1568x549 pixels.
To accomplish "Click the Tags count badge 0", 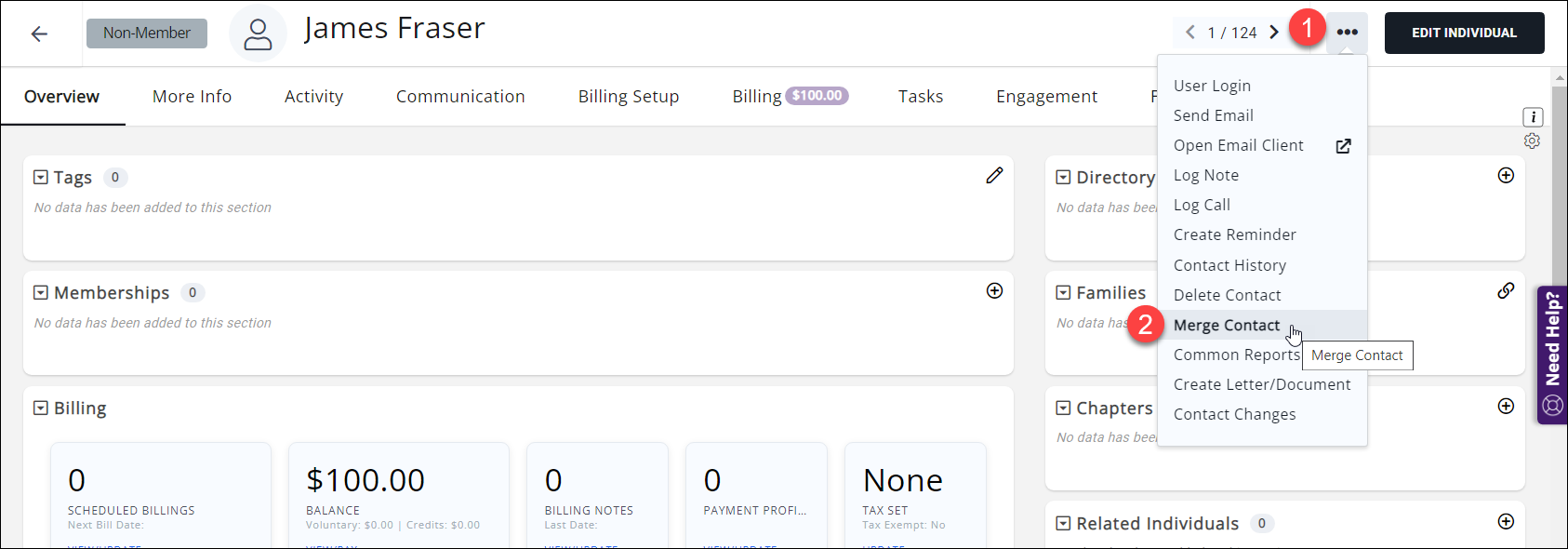I will [115, 177].
